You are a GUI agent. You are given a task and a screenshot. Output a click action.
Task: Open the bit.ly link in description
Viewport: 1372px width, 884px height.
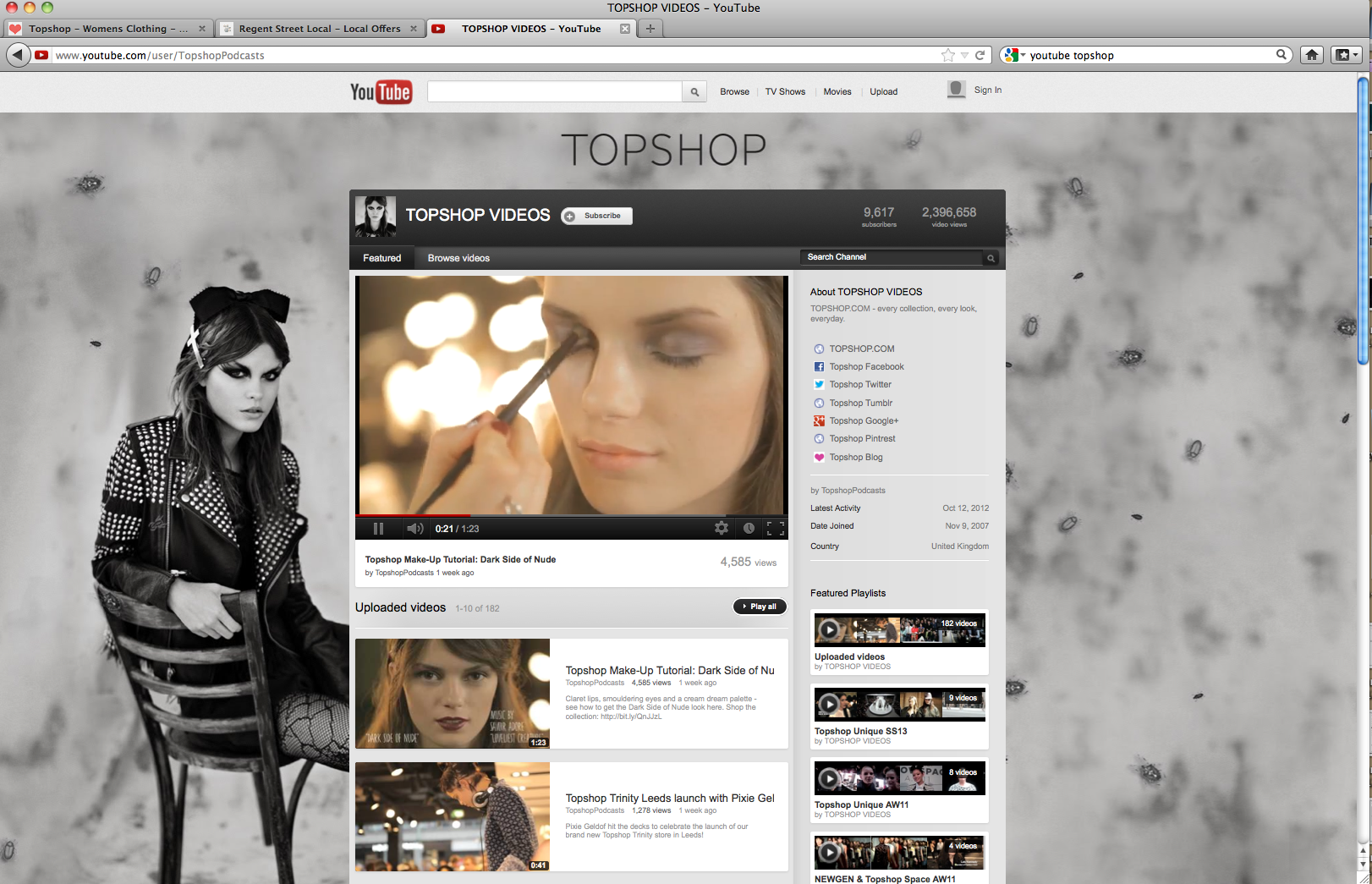click(631, 717)
